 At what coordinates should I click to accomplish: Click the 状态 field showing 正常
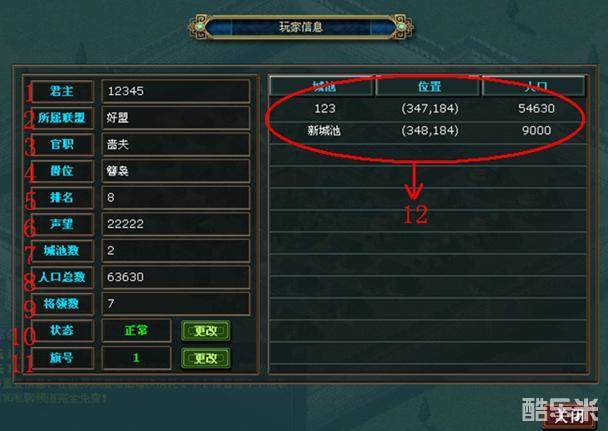136,331
